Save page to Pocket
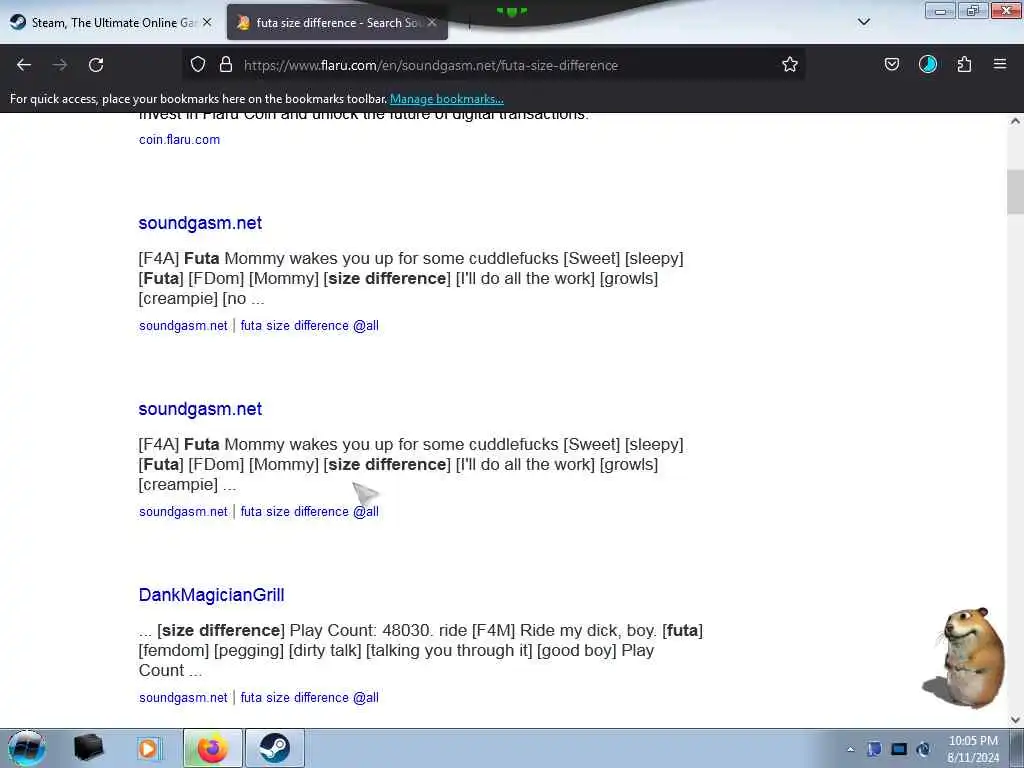 (x=891, y=64)
